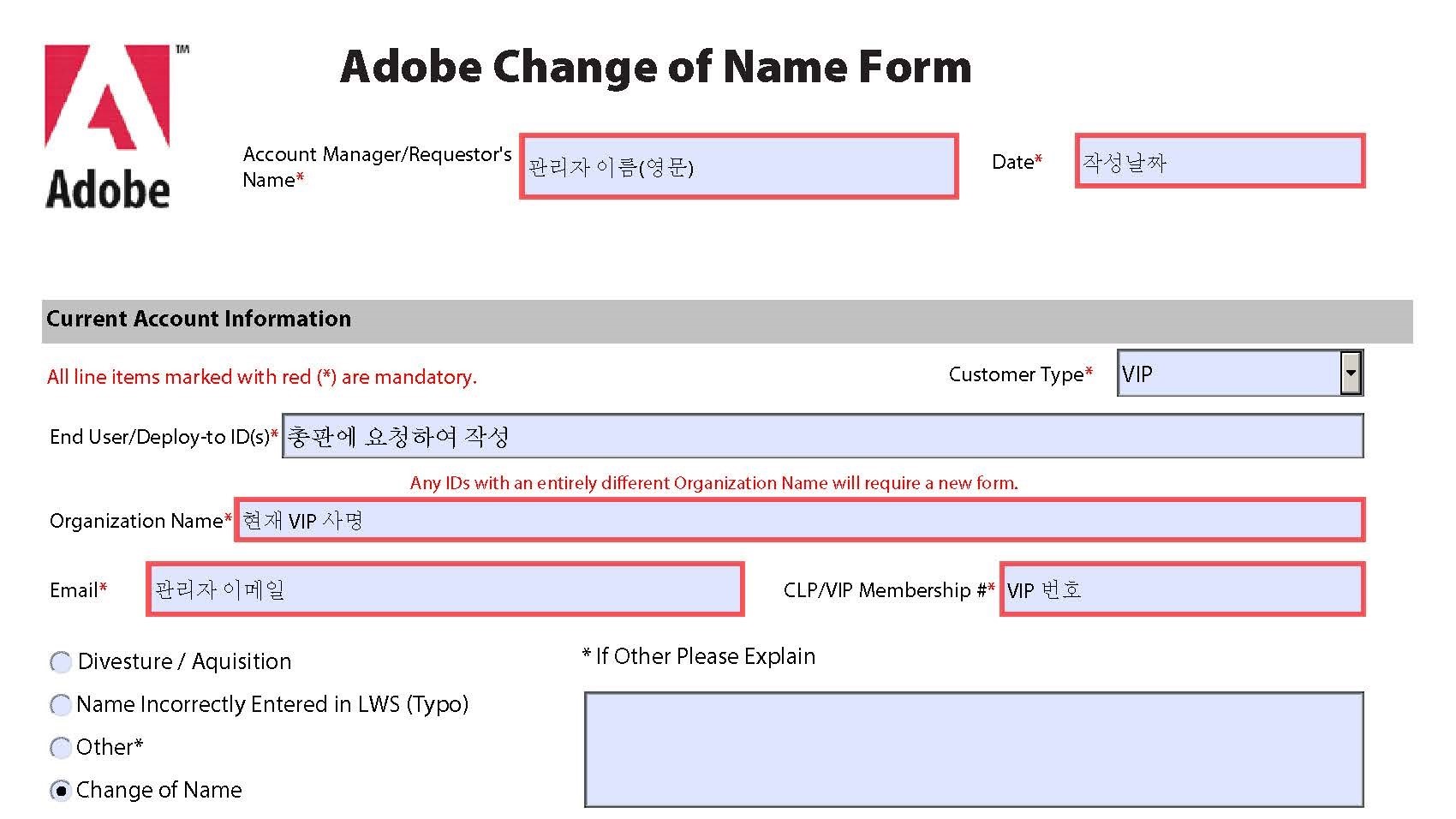This screenshot has height=819, width=1456.
Task: Click the Current Account Information heading
Action: coord(199,319)
